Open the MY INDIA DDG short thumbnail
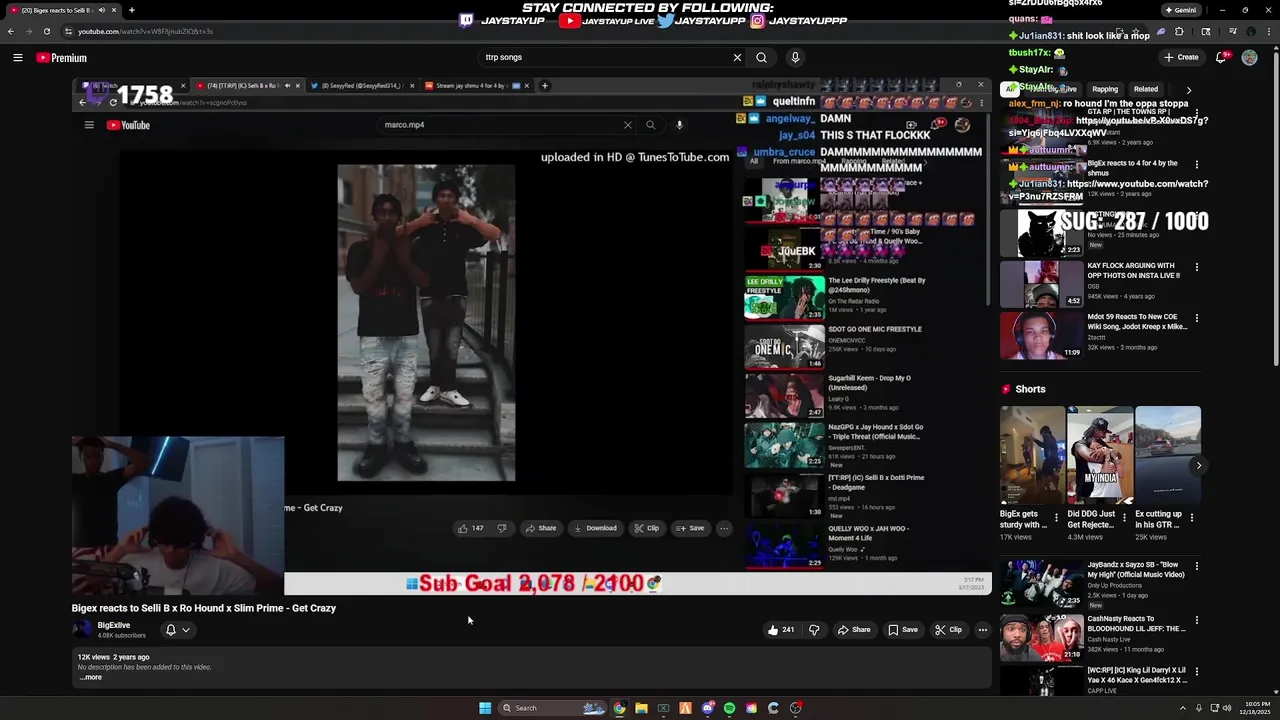The image size is (1280, 720). coord(1100,456)
